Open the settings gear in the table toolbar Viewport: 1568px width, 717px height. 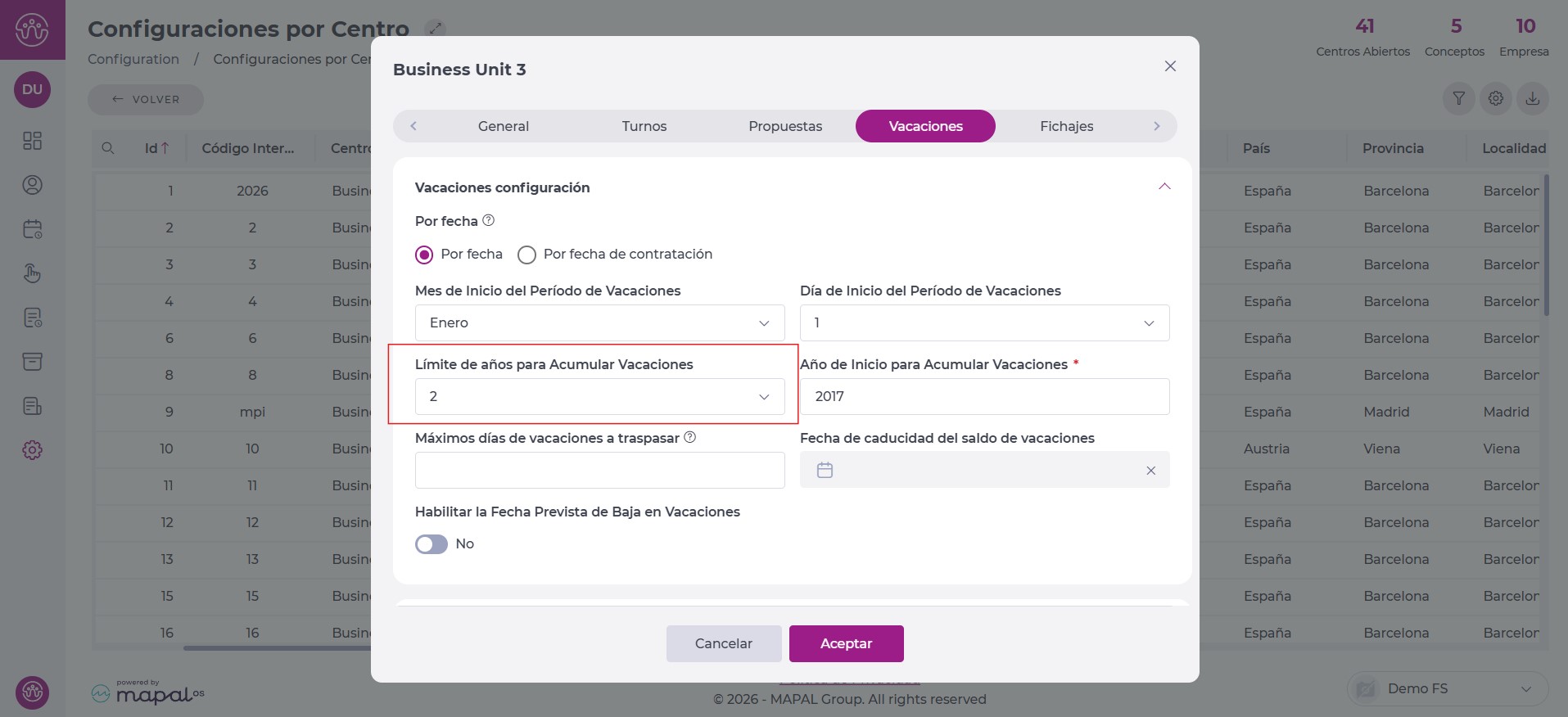click(x=1495, y=99)
